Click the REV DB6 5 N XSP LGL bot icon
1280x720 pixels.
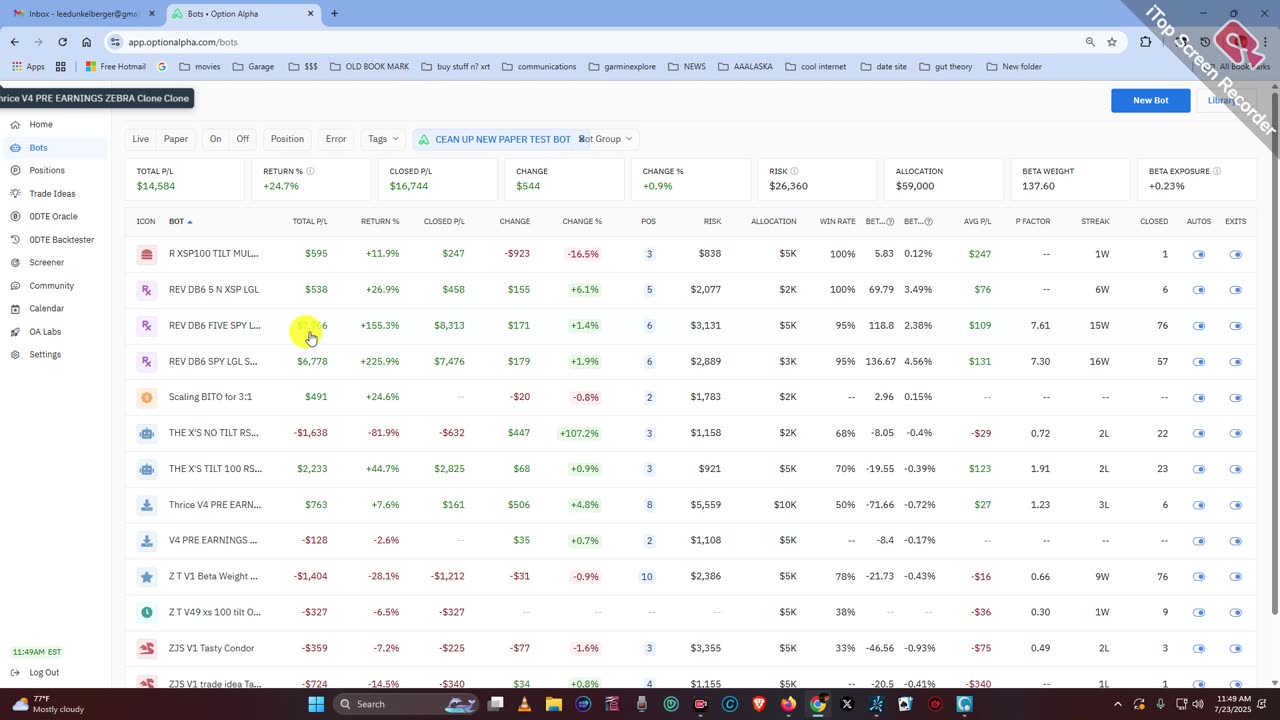tap(147, 290)
